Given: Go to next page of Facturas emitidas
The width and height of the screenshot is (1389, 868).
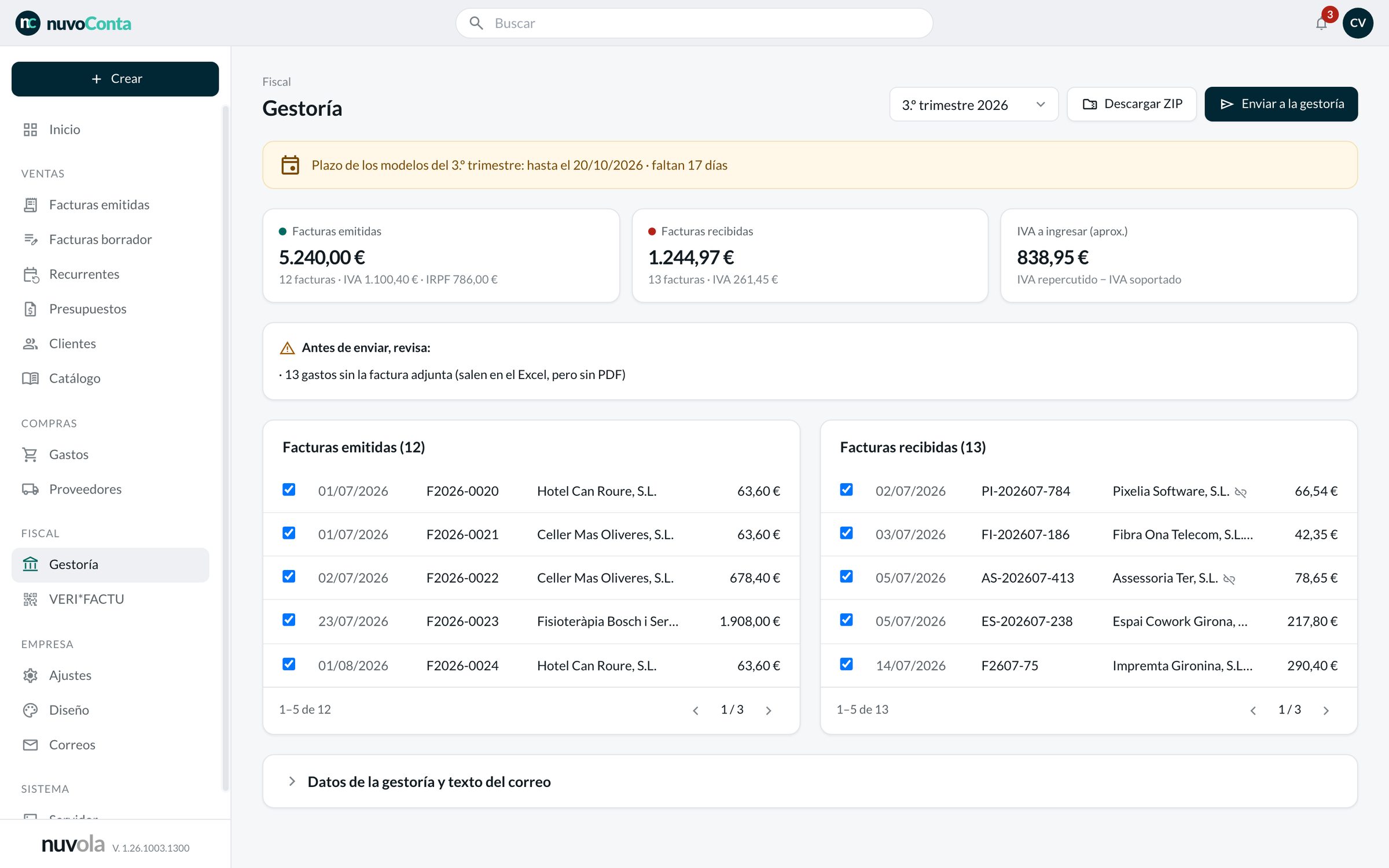Looking at the screenshot, I should coord(768,710).
